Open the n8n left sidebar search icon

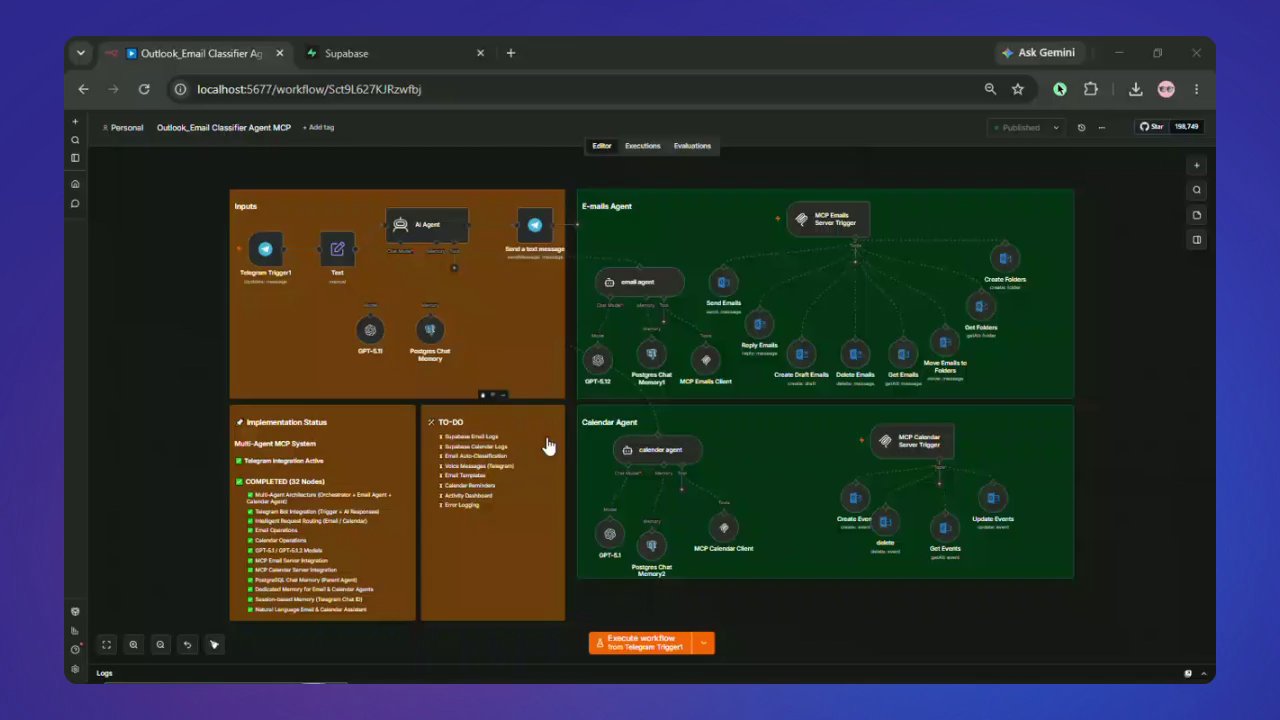[x=75, y=140]
